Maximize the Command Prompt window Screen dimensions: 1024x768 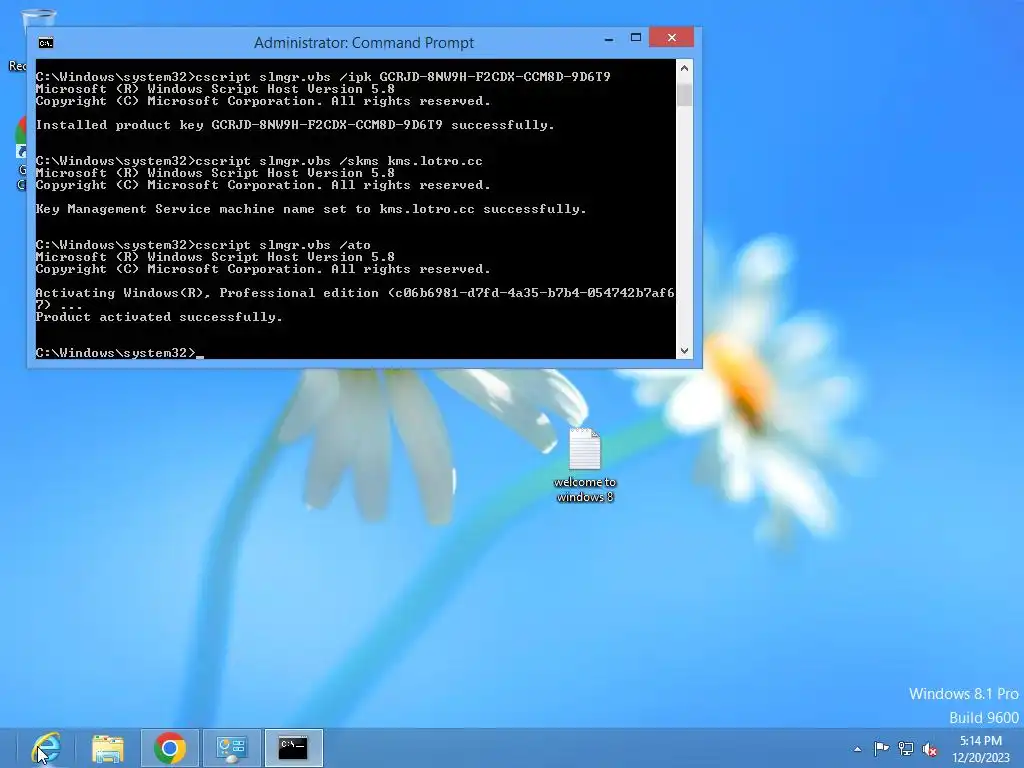pos(635,38)
